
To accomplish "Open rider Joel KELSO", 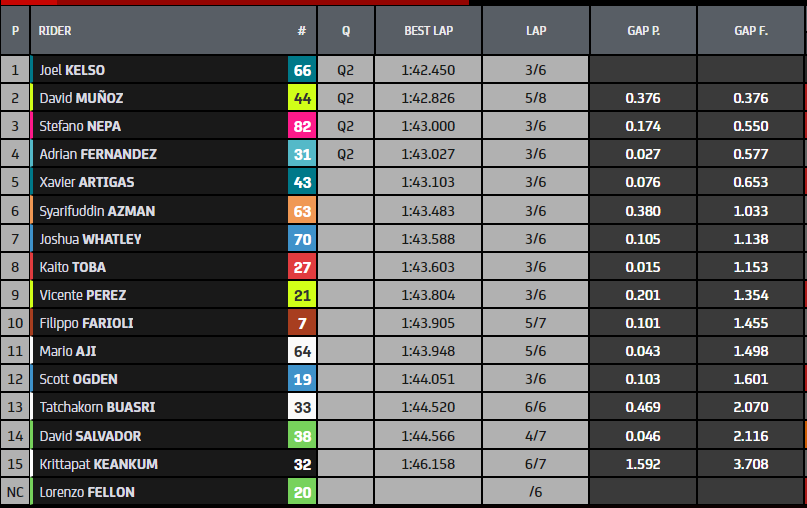I will 72,70.
